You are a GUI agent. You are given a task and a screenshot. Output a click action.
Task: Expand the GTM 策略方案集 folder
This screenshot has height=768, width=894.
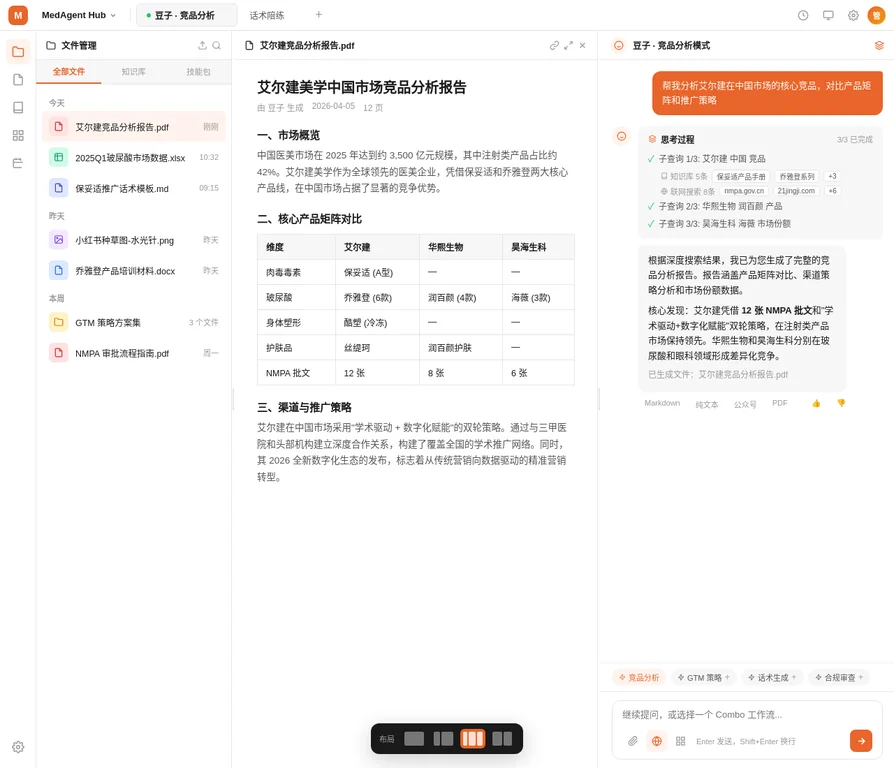pyautogui.click(x=133, y=323)
